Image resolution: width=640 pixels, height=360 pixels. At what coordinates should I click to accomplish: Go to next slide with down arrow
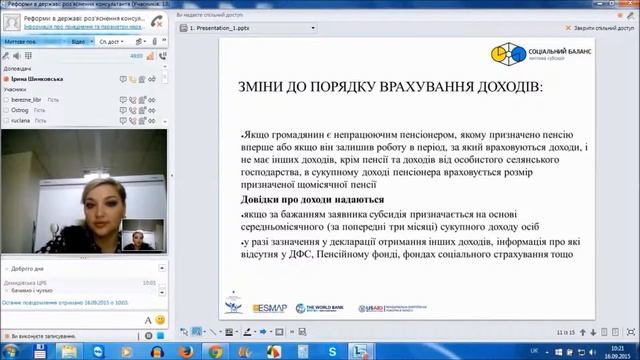tap(593, 333)
